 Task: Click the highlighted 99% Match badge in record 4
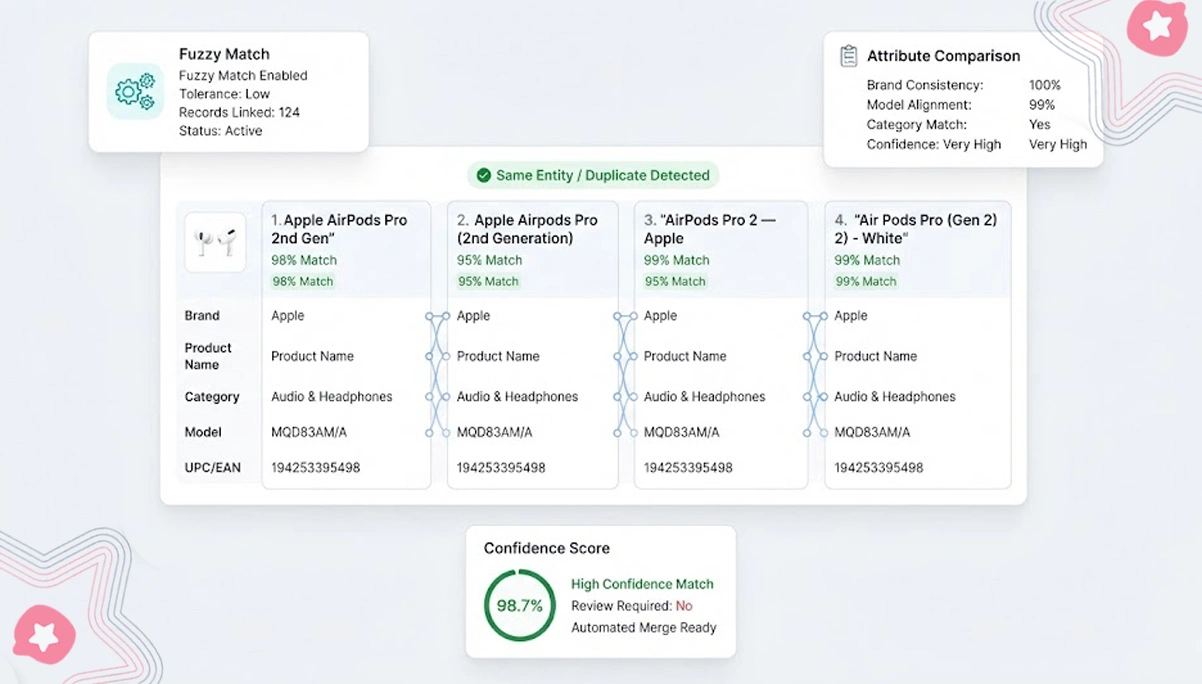[867, 281]
